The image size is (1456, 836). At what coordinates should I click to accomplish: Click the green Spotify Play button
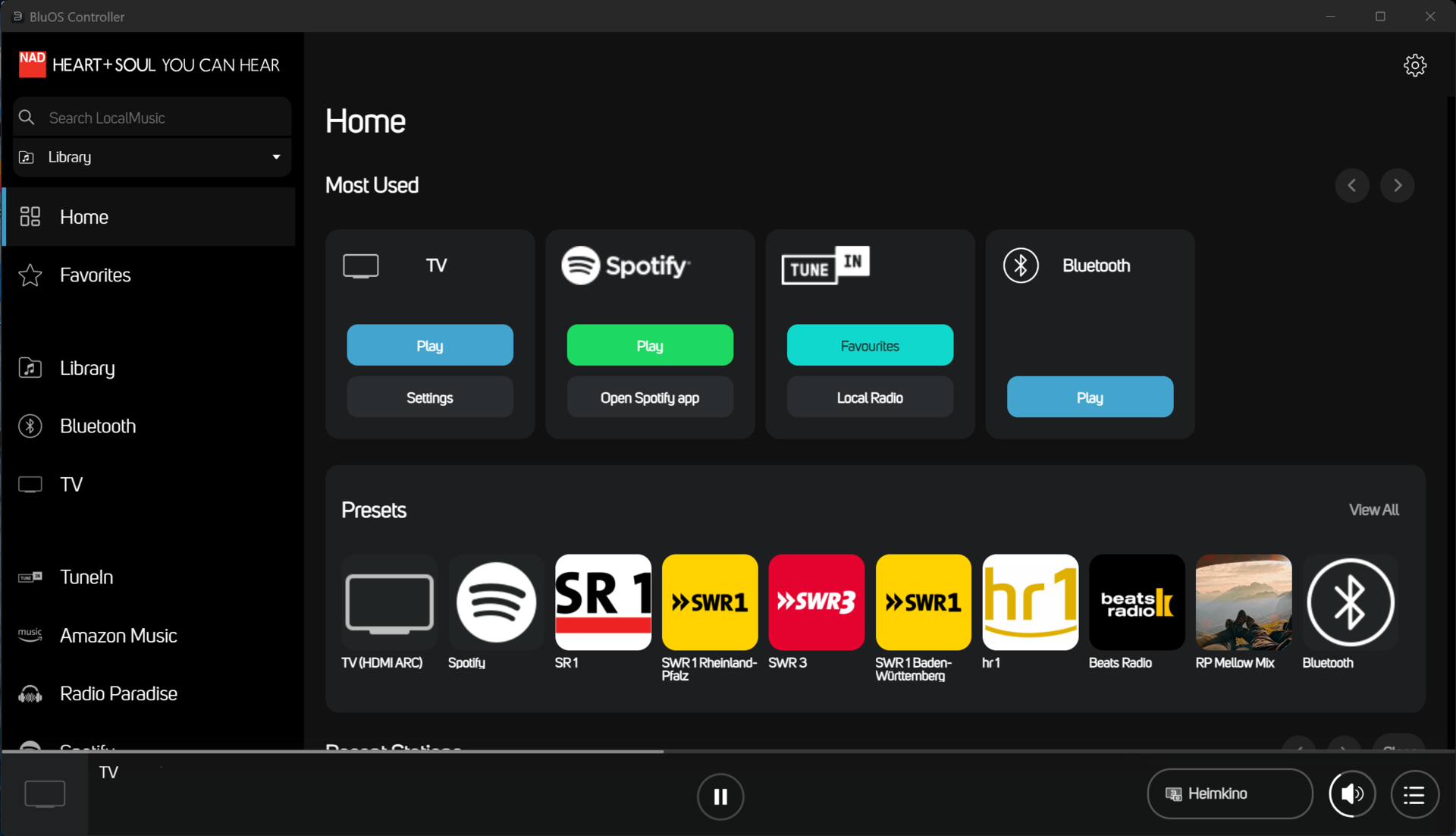coord(650,345)
